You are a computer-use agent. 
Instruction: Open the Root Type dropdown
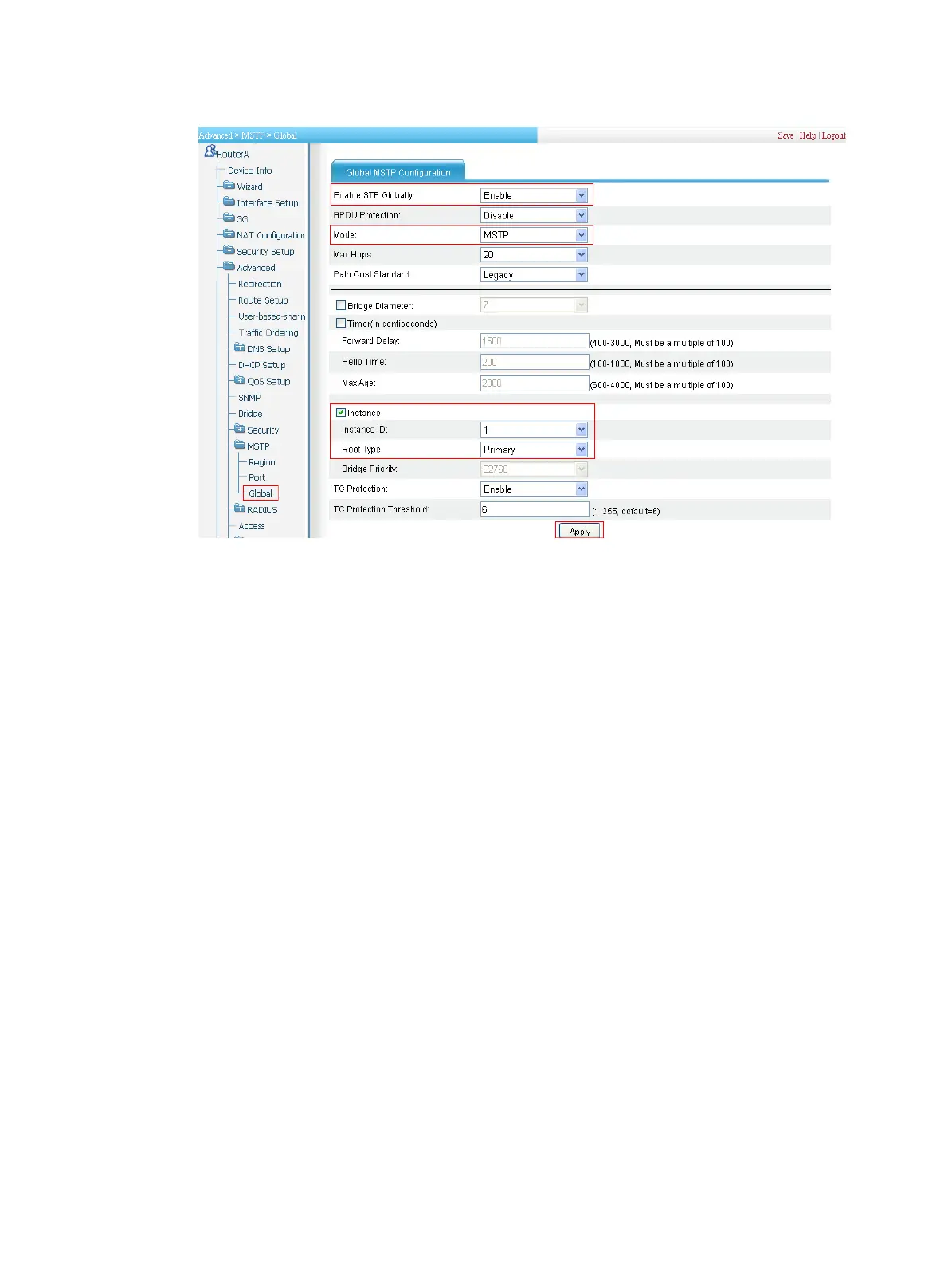click(x=534, y=450)
